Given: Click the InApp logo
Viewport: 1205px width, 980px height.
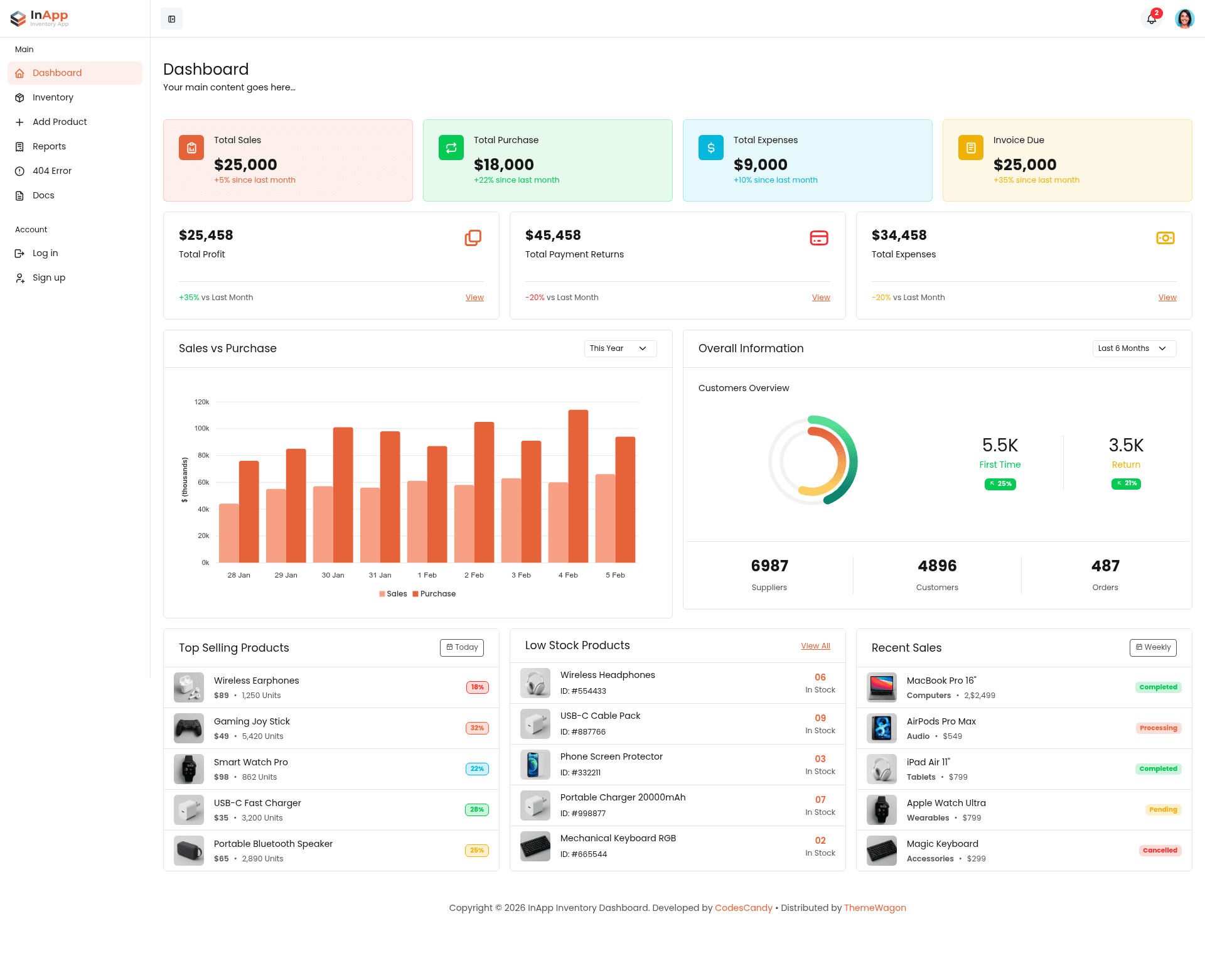Looking at the screenshot, I should [x=40, y=18].
